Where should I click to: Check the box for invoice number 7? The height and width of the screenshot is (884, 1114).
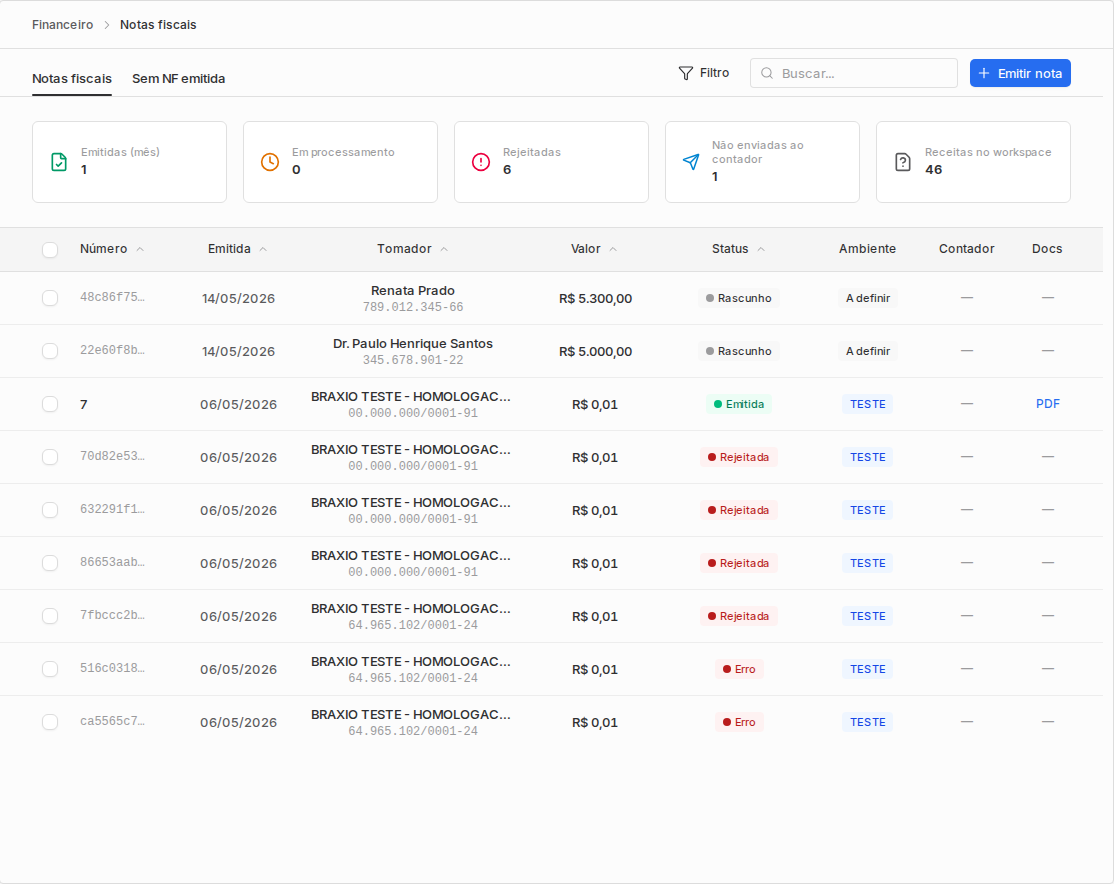coord(50,404)
